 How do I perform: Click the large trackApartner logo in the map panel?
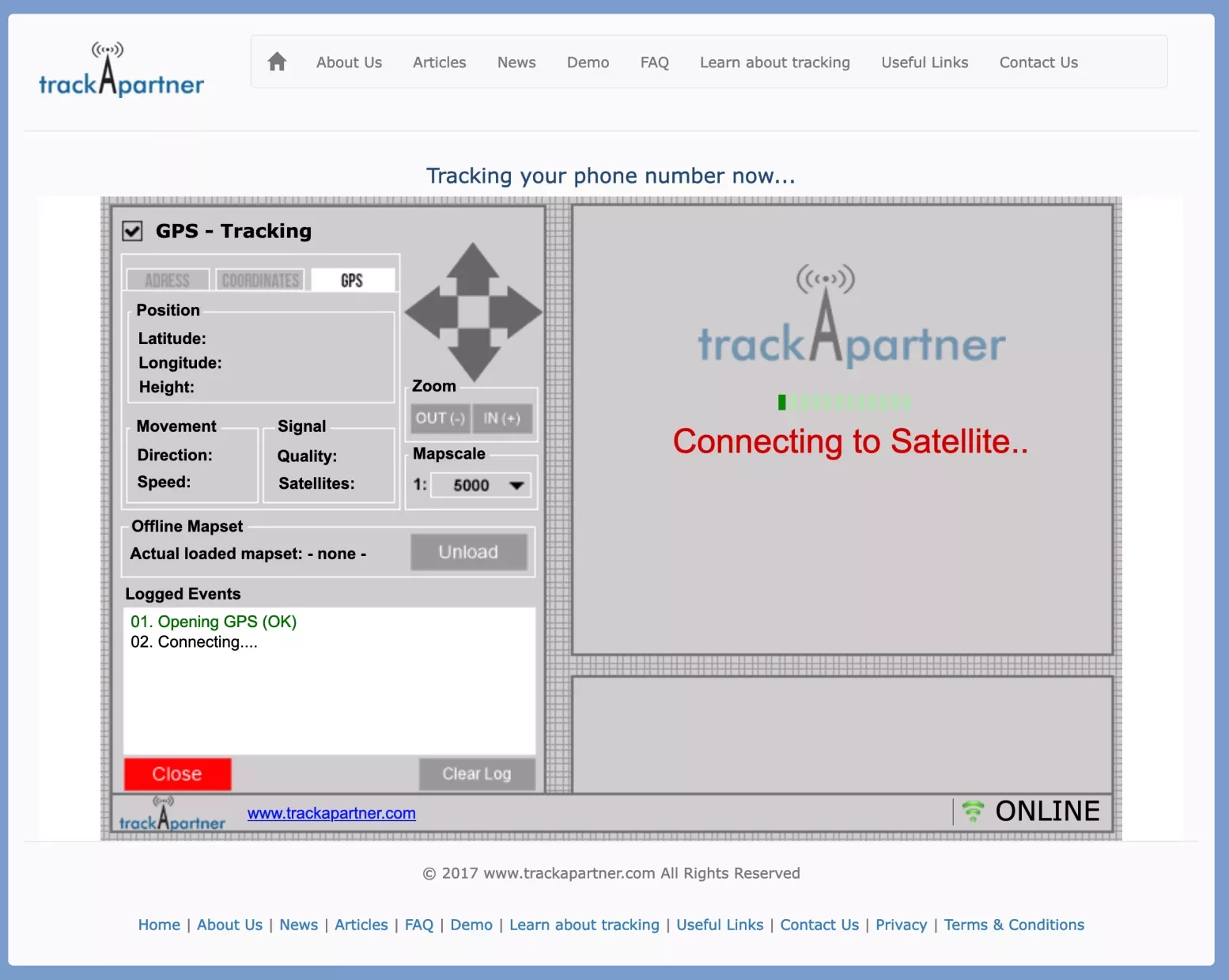pyautogui.click(x=852, y=316)
